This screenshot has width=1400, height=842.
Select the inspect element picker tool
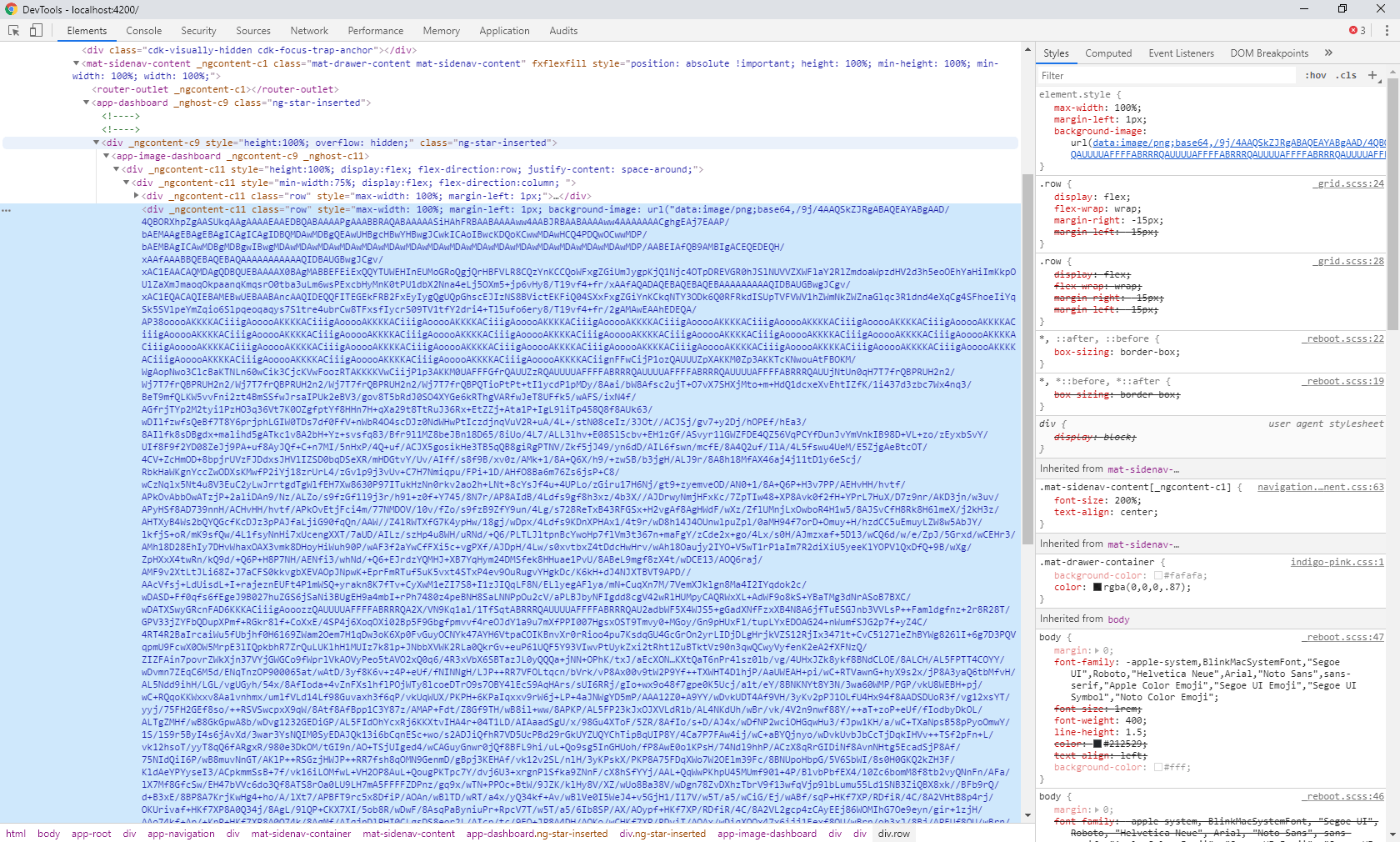click(12, 30)
